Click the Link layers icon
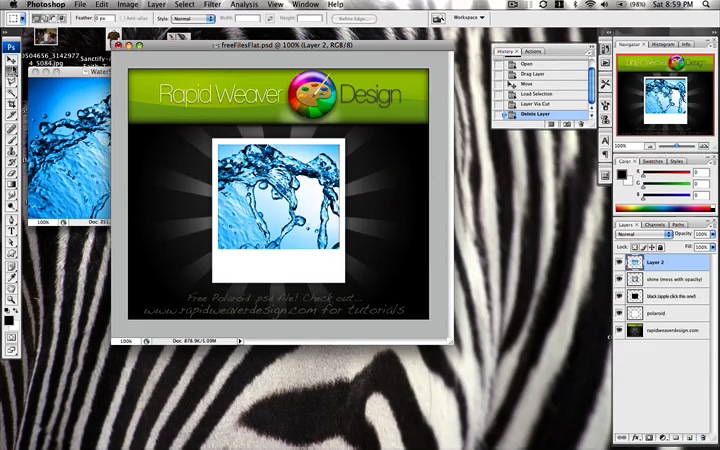Viewport: 720px width, 450px height. (x=621, y=438)
